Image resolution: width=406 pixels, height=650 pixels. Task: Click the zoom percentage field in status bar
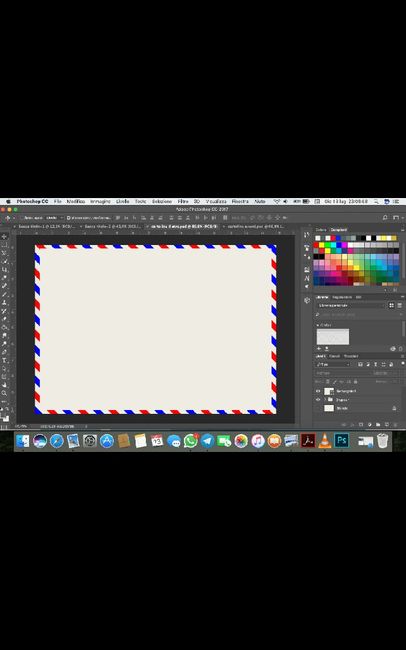[x=21, y=426]
